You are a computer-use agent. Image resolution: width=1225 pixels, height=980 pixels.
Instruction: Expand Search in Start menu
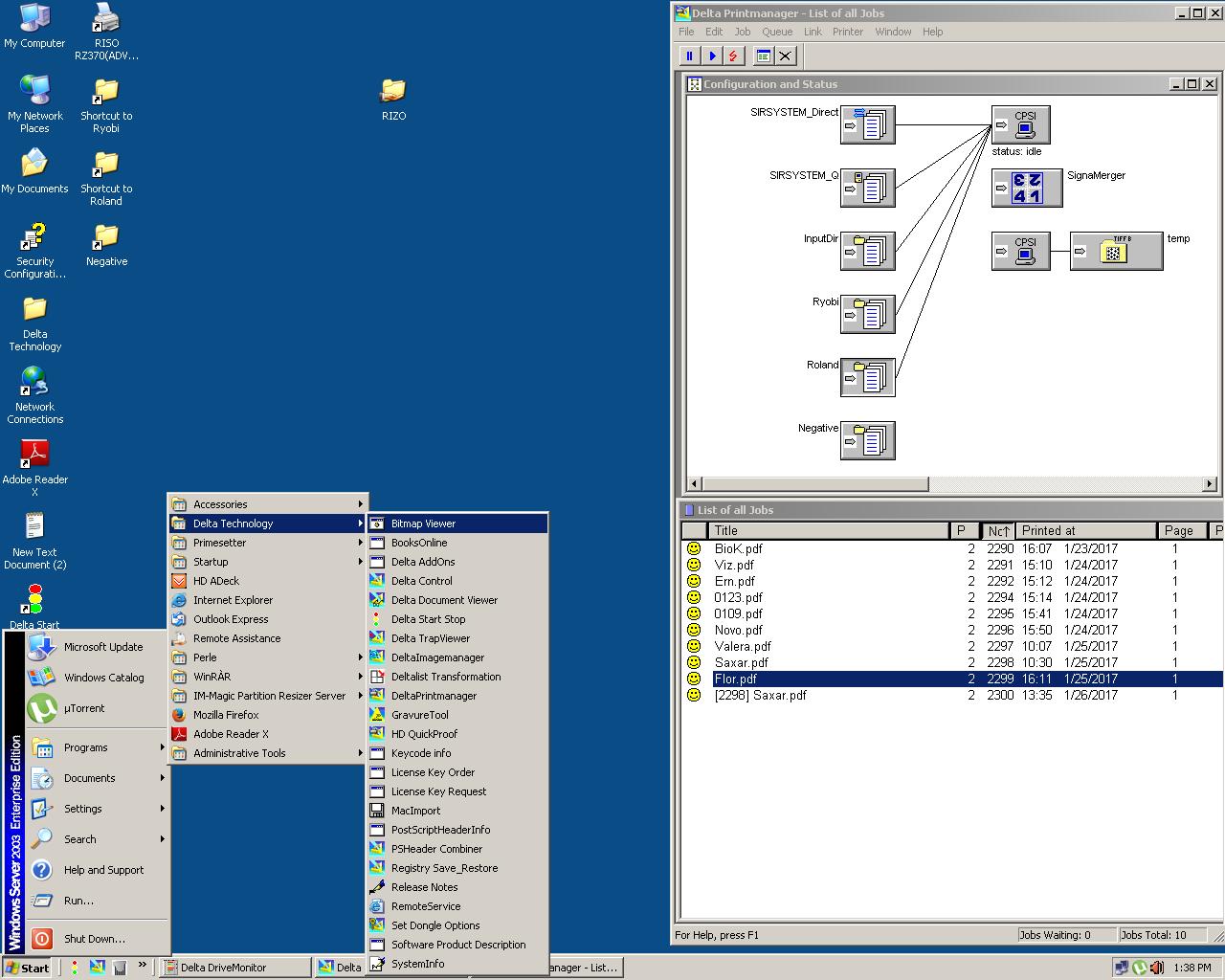point(97,839)
